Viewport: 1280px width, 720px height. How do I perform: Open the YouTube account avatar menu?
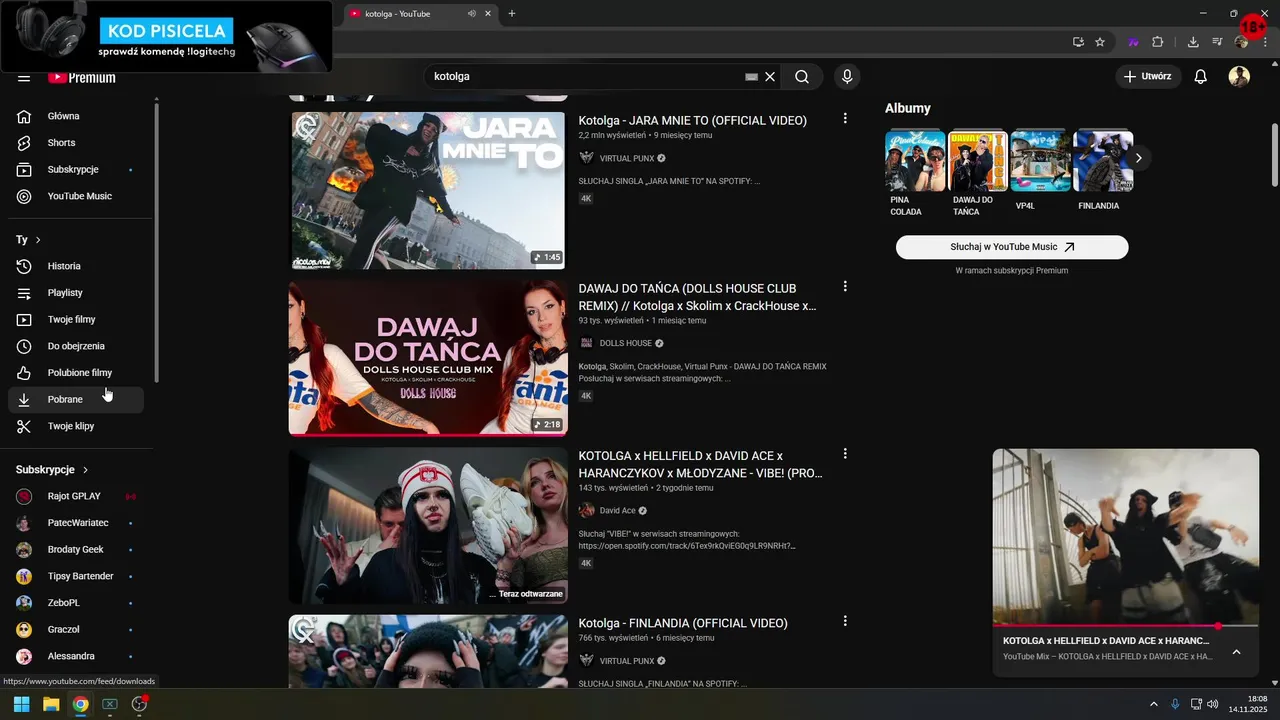pyautogui.click(x=1239, y=76)
